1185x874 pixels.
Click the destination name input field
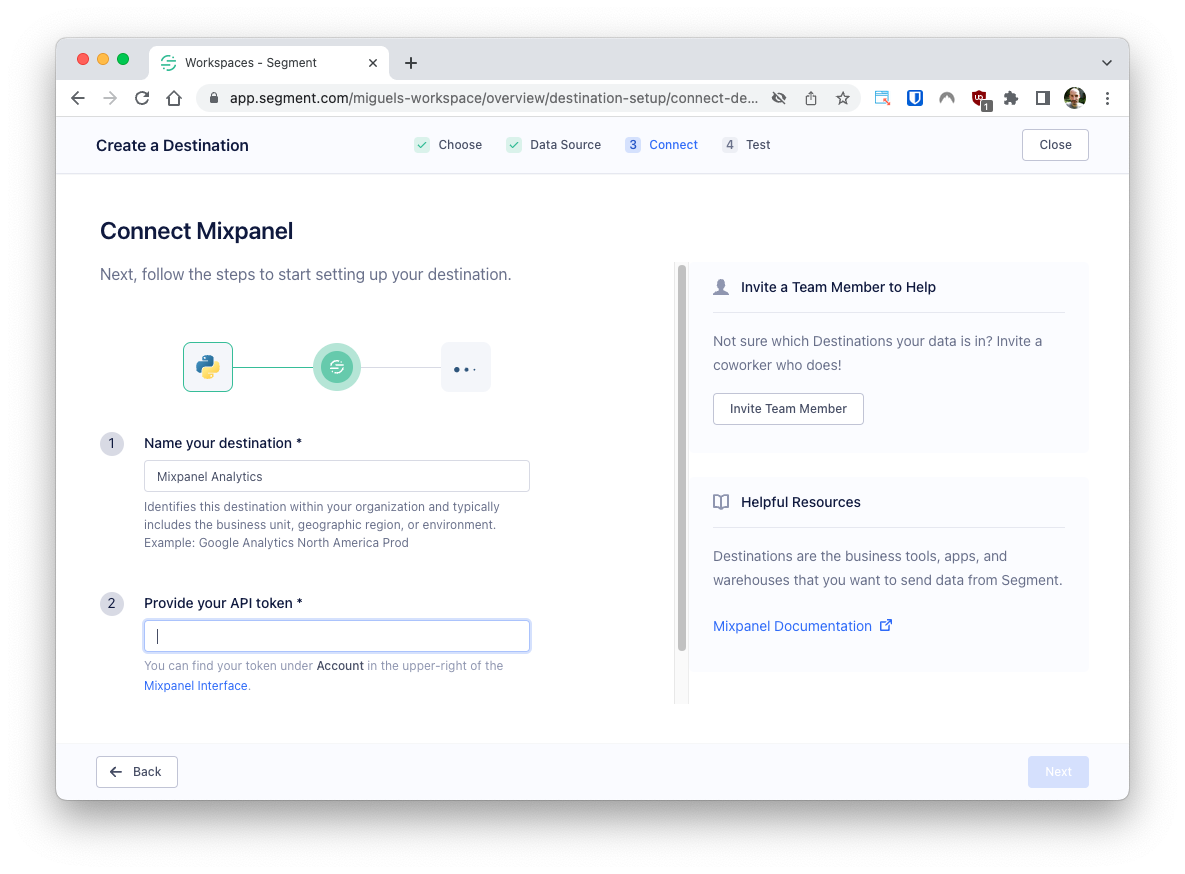click(336, 476)
